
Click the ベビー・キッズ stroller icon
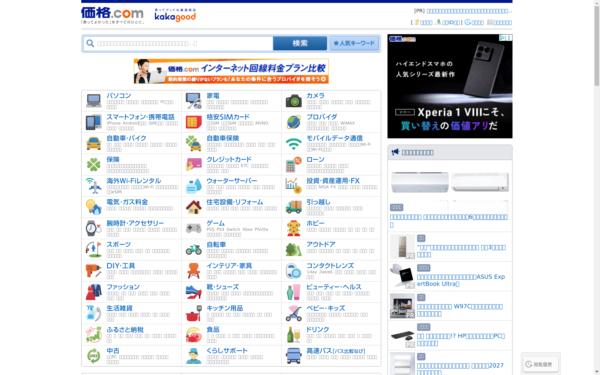[x=293, y=313]
